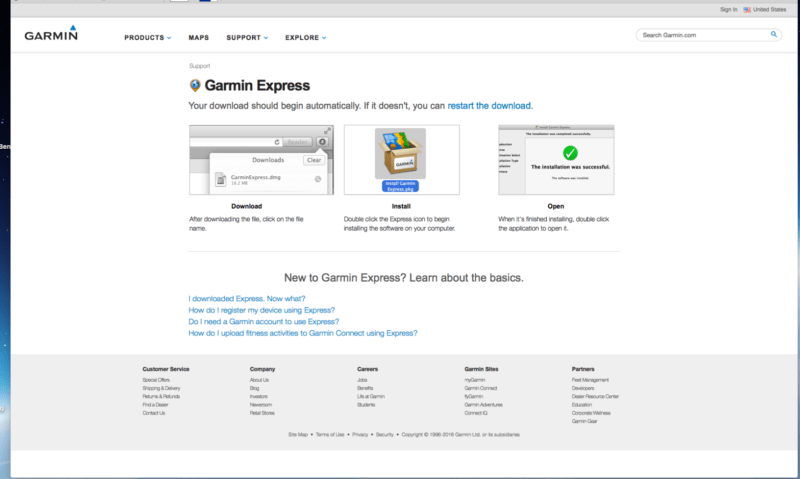Open the Products dropdown menu
The image size is (800, 479).
[147, 38]
